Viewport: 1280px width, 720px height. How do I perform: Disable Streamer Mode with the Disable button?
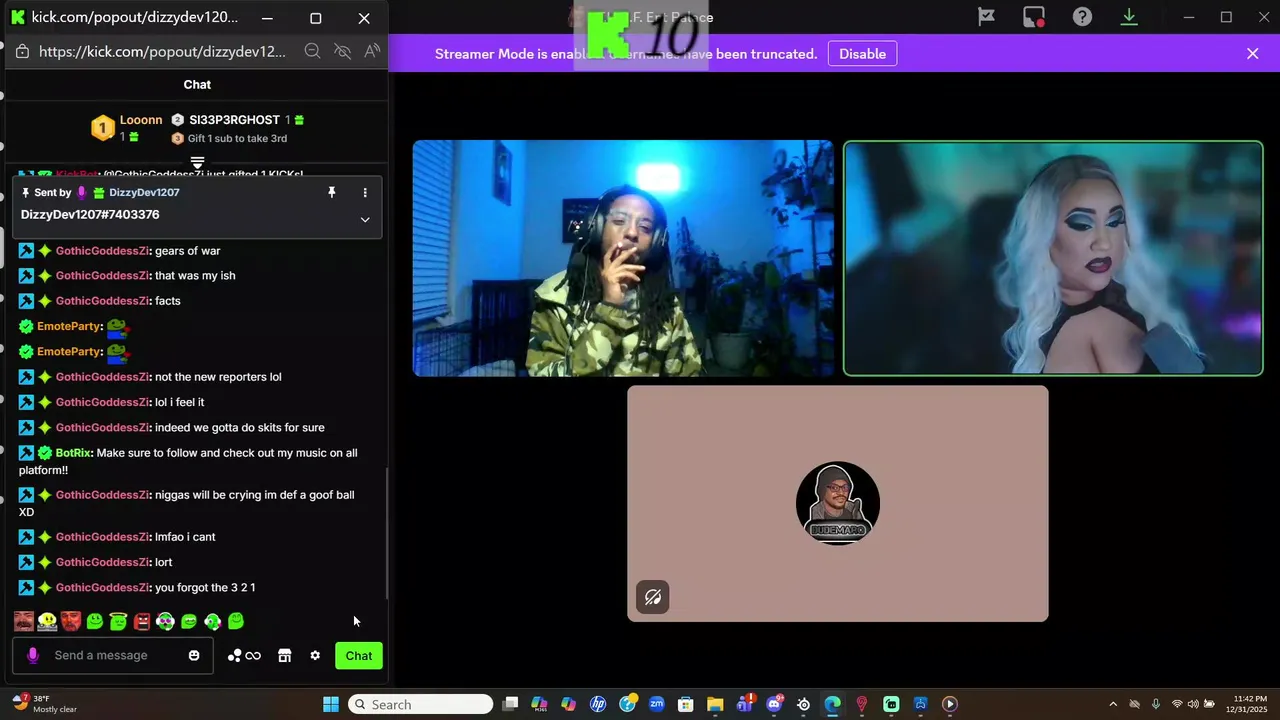(x=862, y=54)
